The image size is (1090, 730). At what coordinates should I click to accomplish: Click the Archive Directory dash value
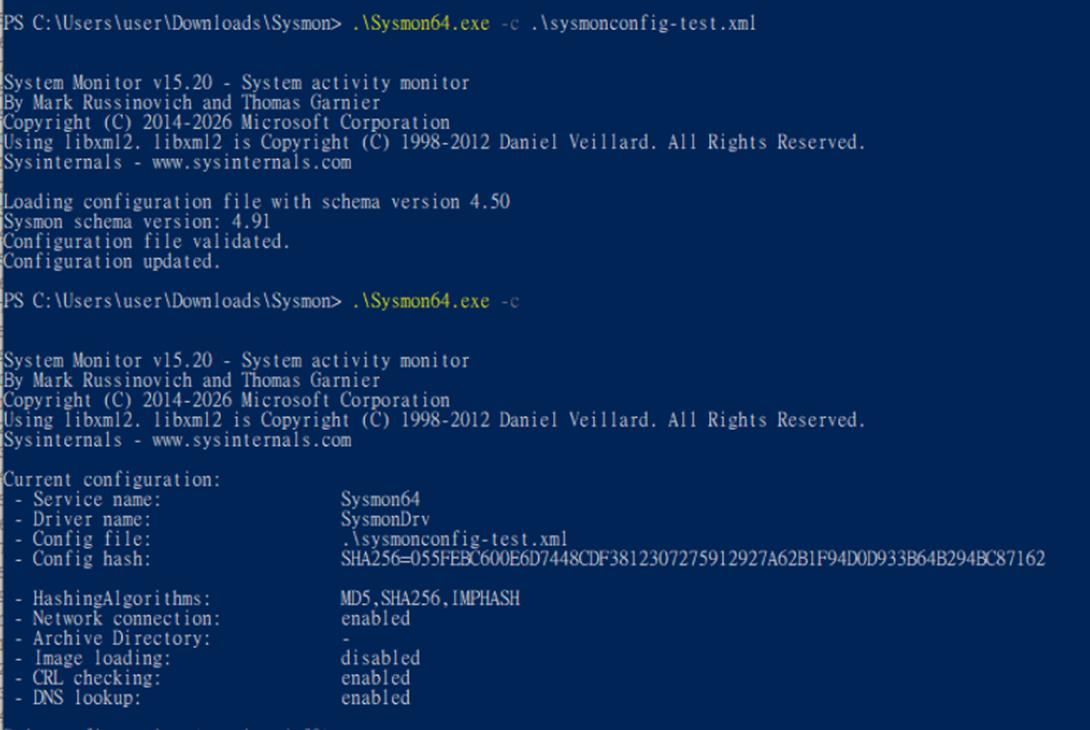[345, 638]
